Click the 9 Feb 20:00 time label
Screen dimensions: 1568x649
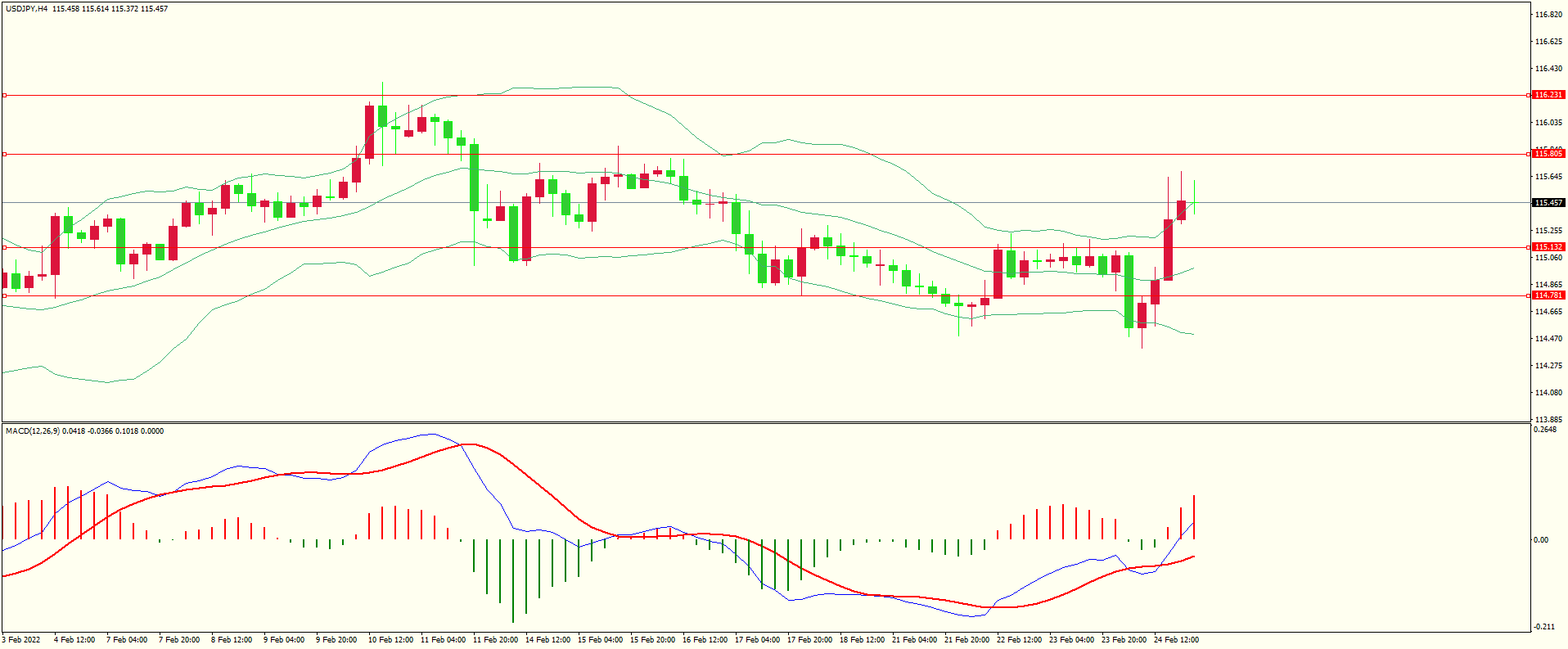[x=336, y=640]
